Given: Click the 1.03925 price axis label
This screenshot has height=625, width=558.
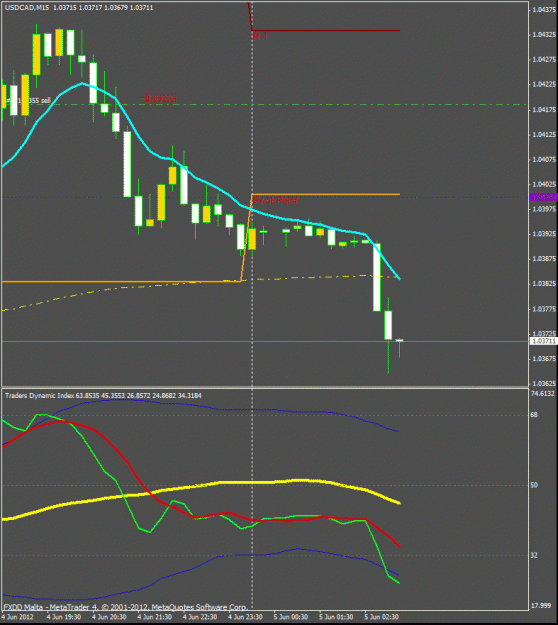Looking at the screenshot, I should point(544,234).
